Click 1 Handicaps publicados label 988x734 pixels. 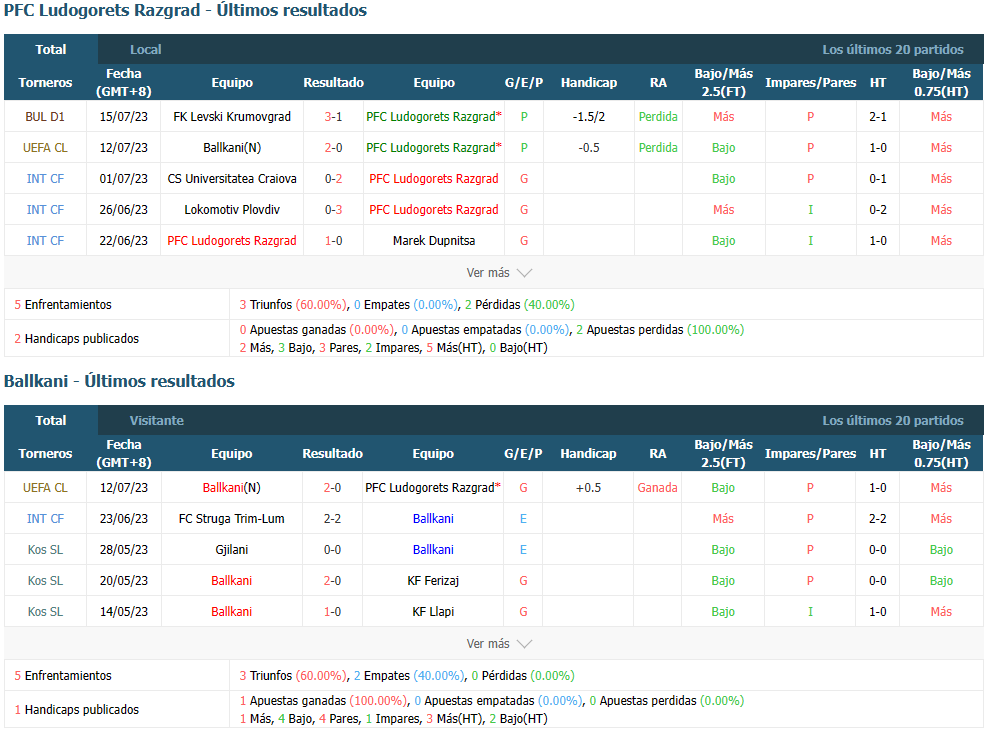point(76,710)
